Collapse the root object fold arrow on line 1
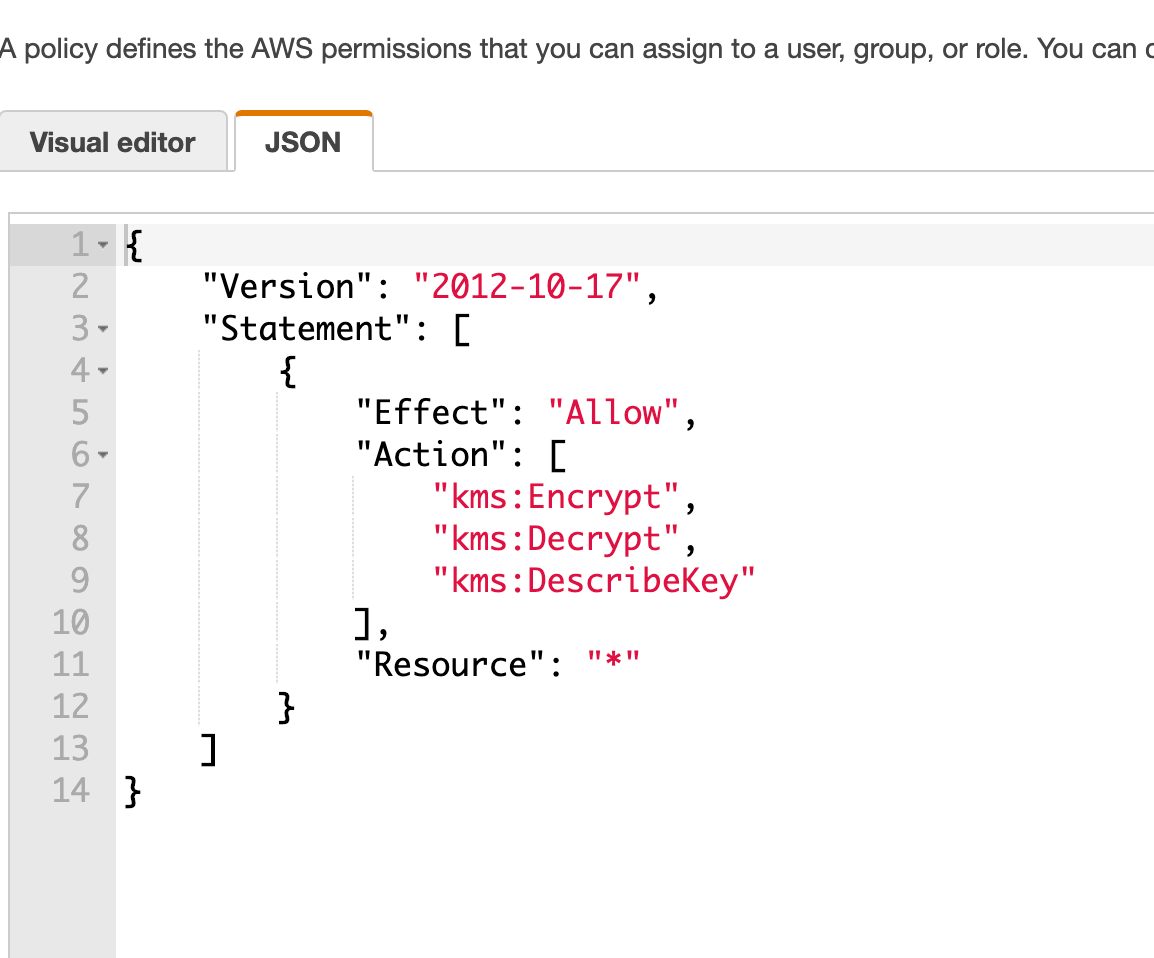The image size is (1154, 958). [x=103, y=245]
